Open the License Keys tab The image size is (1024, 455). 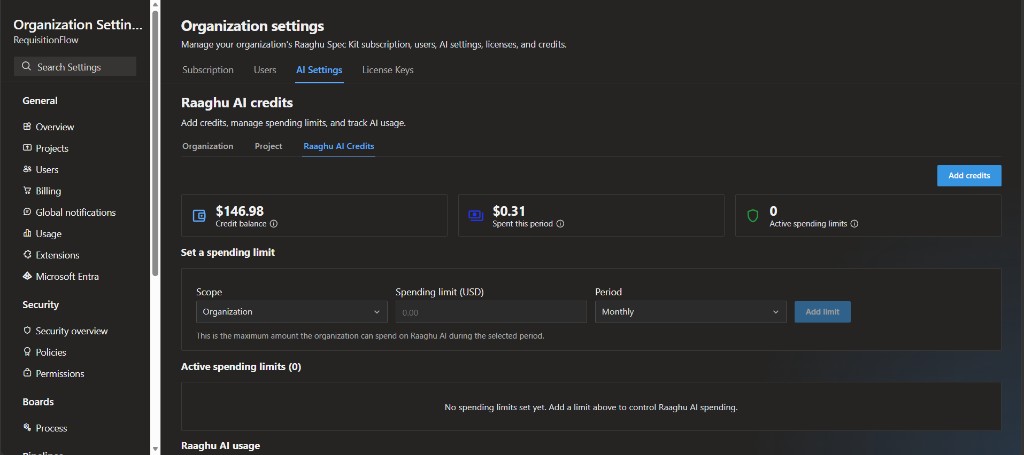click(387, 70)
